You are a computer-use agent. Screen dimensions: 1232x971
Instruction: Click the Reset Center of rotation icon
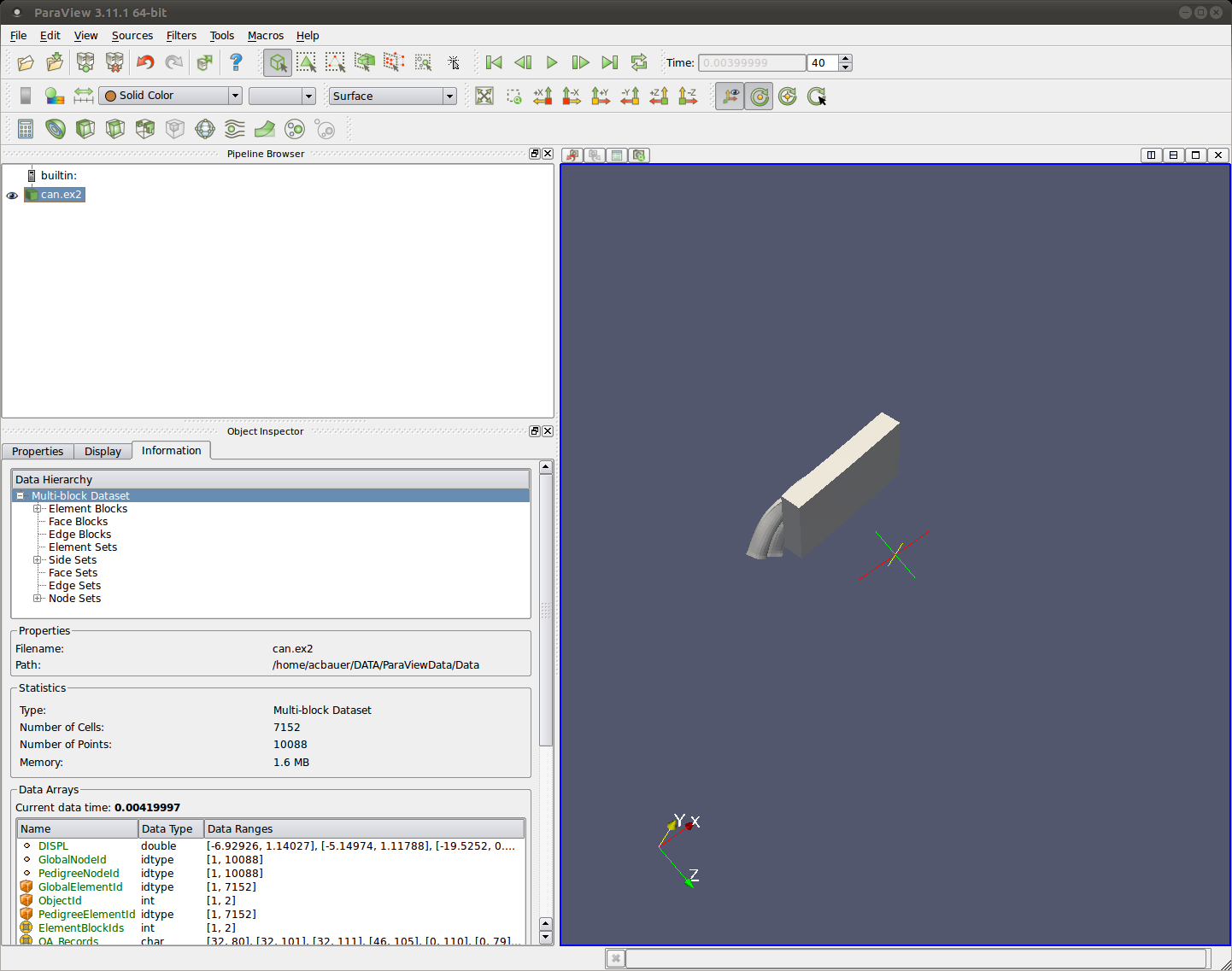788,96
